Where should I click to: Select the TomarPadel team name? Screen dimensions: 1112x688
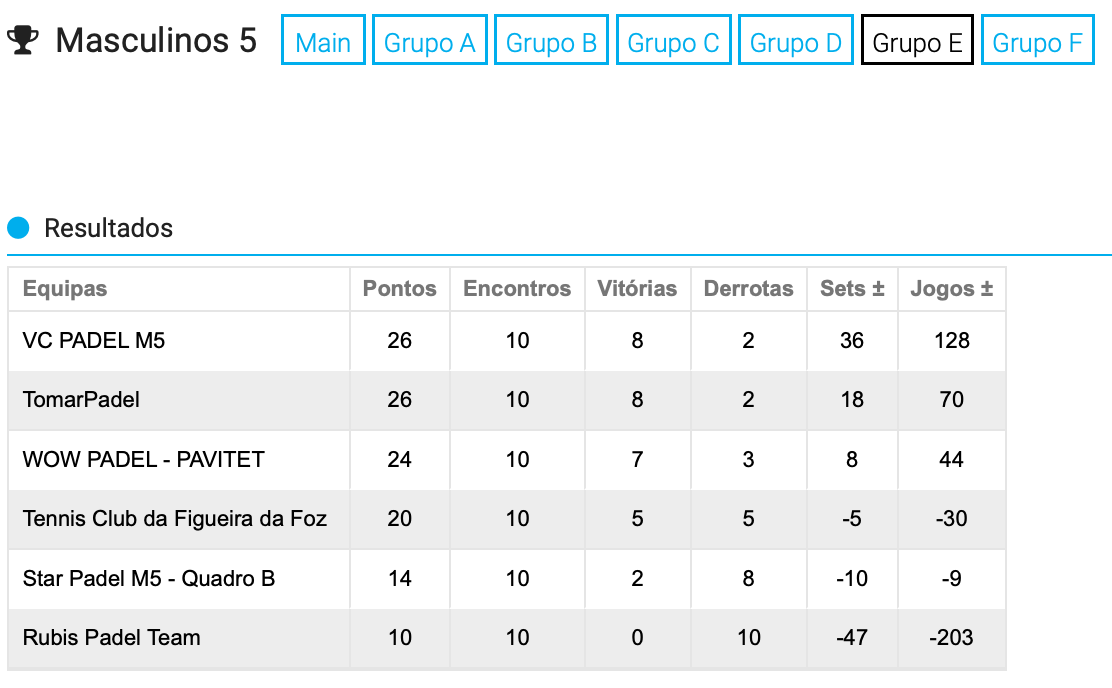coord(81,400)
